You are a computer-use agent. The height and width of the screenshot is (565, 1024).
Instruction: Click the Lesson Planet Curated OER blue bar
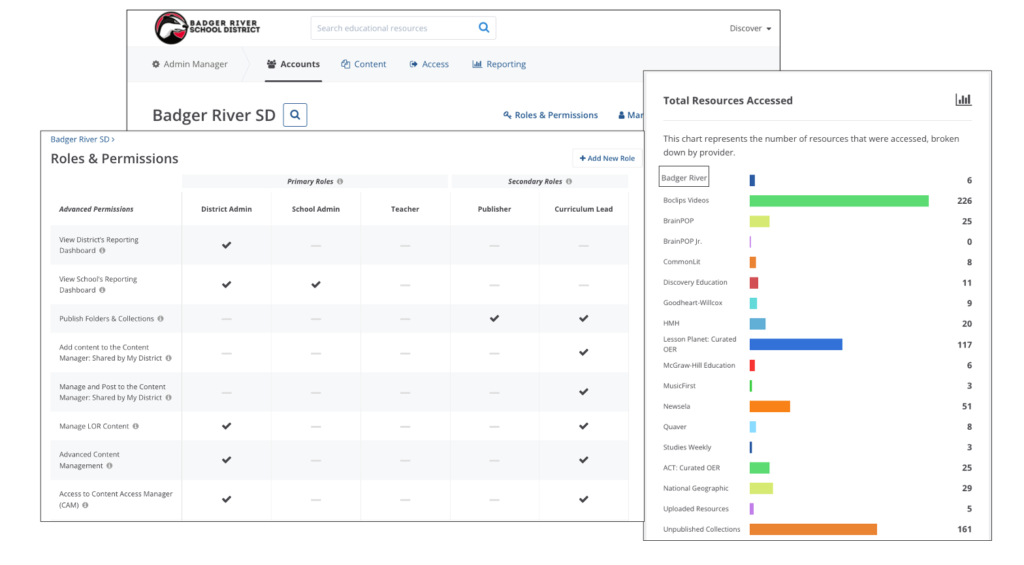[x=796, y=344]
